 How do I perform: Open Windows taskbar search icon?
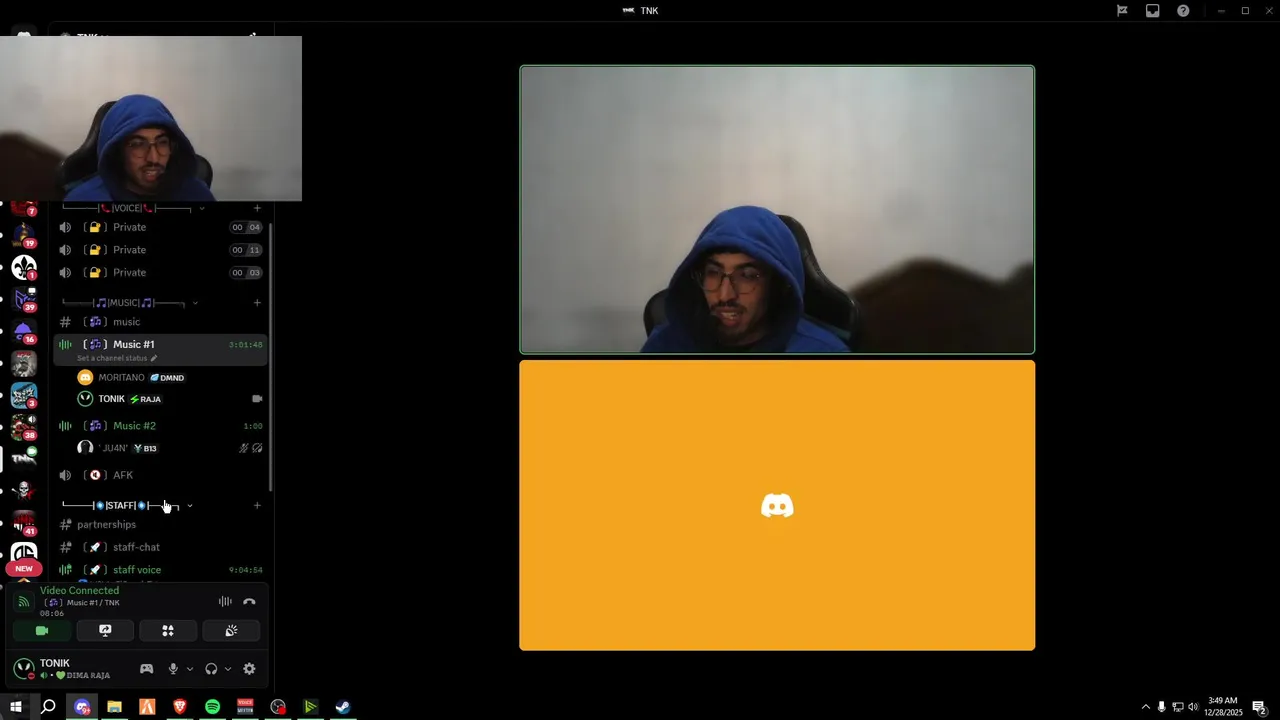click(48, 707)
